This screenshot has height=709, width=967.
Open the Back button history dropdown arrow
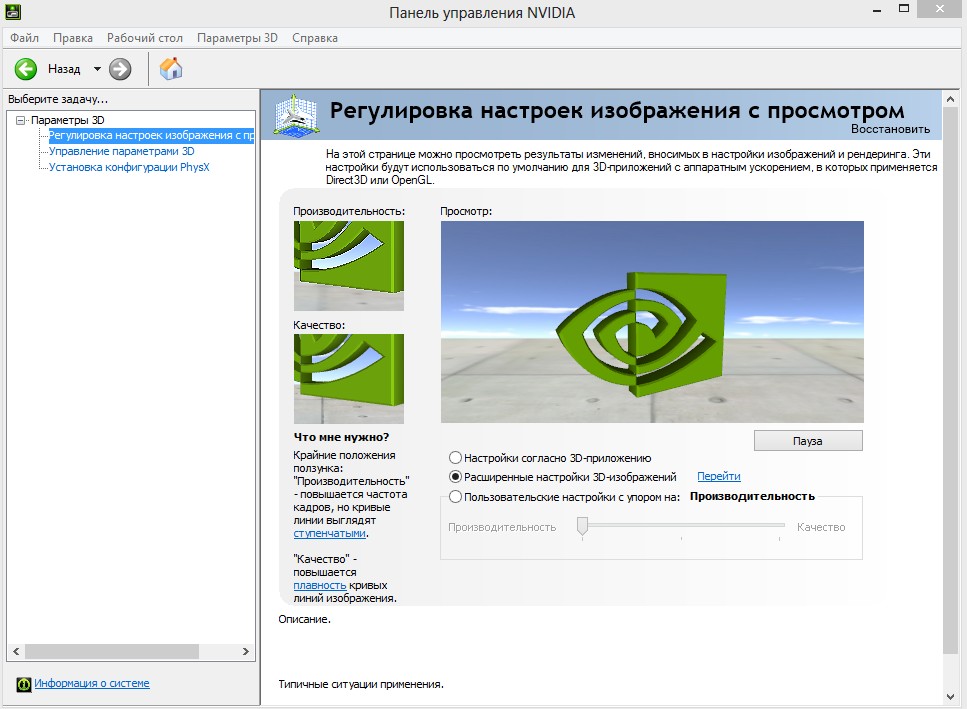pos(97,69)
